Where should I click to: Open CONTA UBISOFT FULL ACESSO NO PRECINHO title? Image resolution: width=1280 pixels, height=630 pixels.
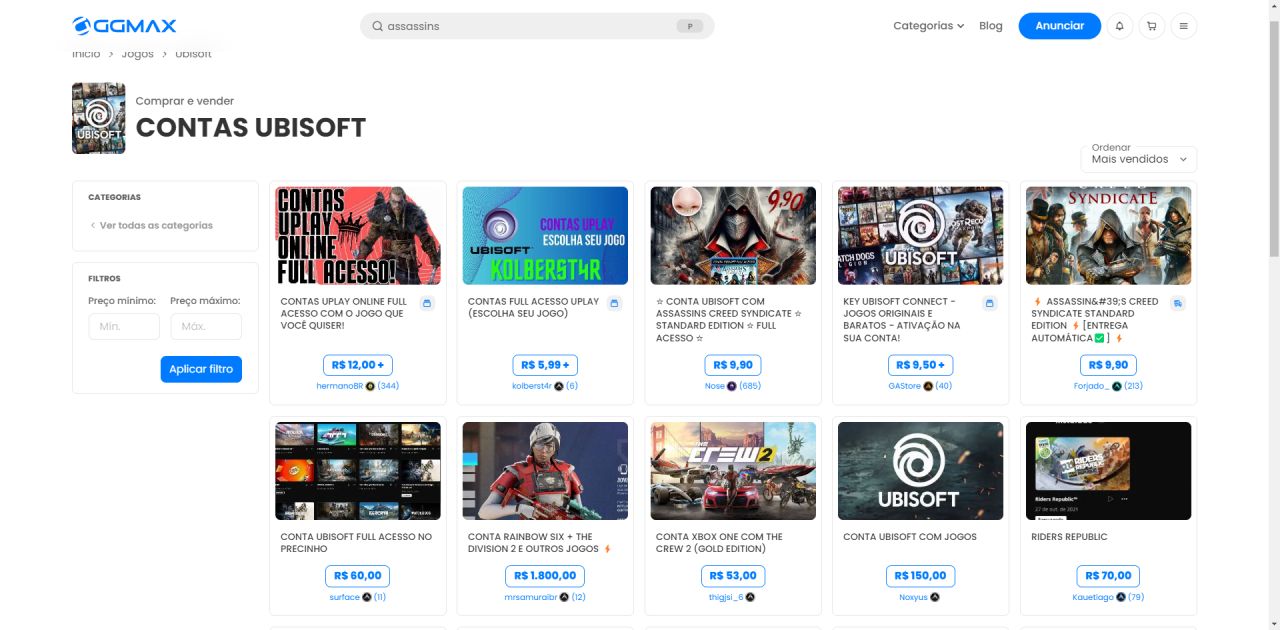[356, 543]
